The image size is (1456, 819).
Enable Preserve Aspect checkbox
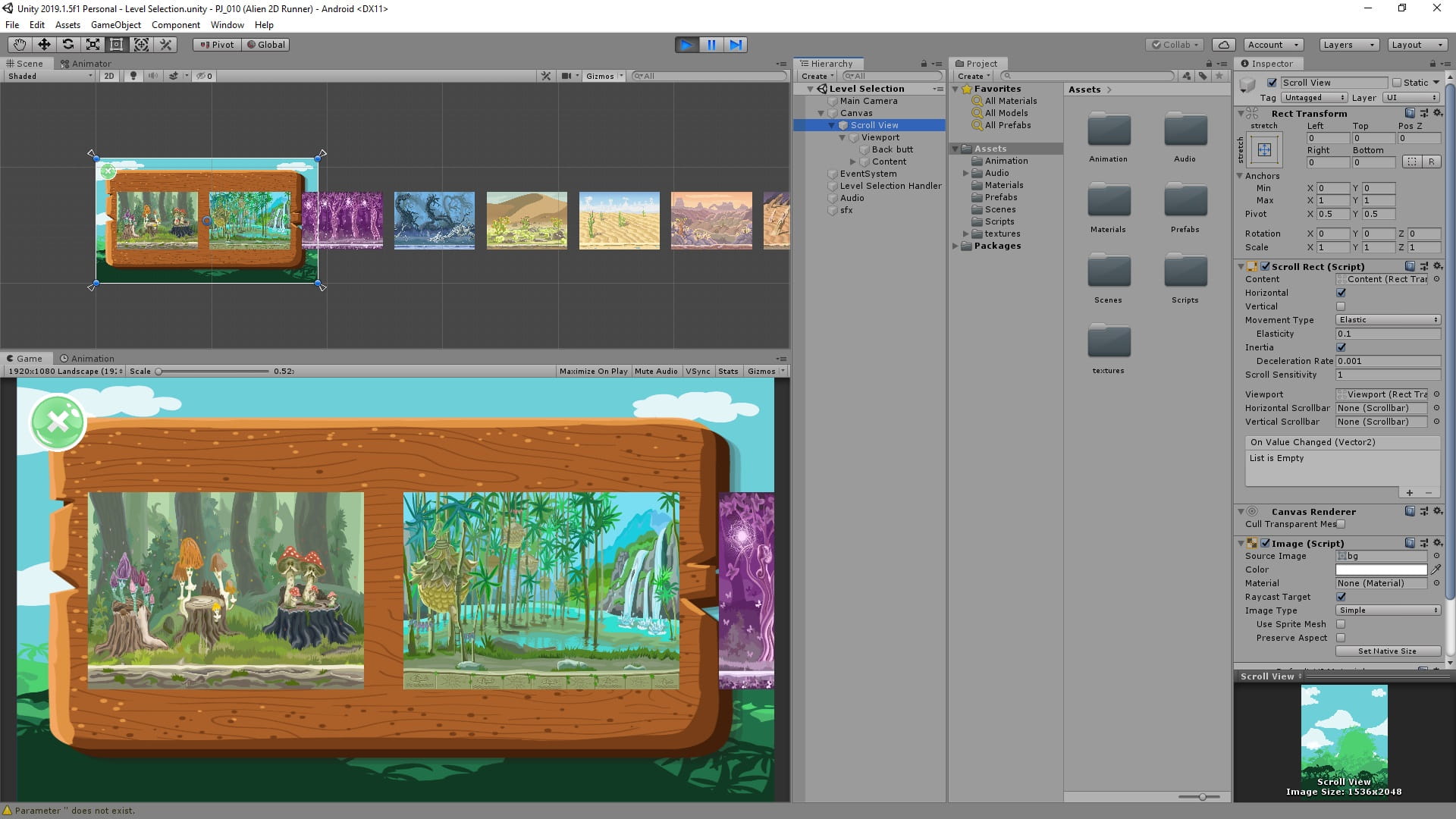tap(1341, 638)
